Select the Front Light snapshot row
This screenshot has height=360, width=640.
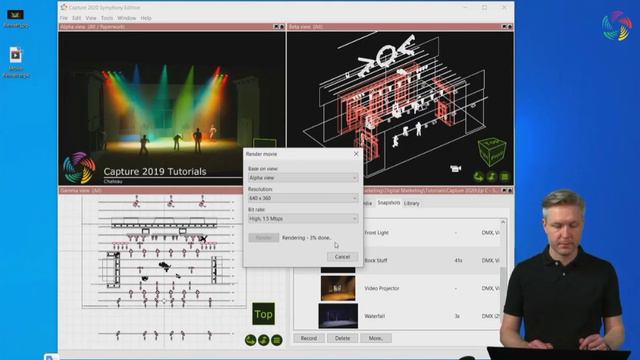click(x=397, y=233)
